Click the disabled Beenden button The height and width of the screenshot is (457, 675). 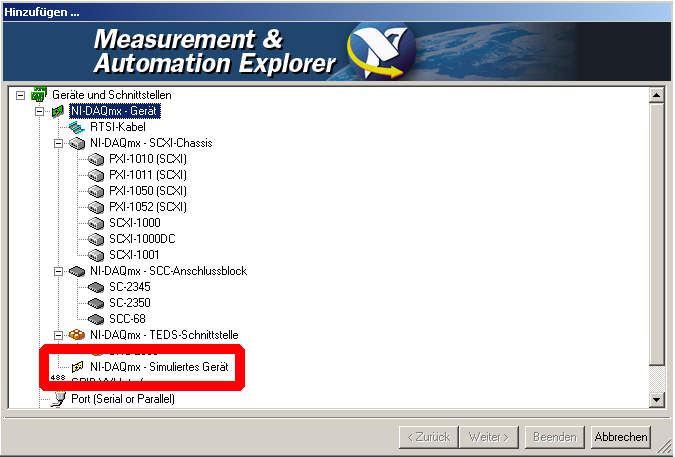pos(554,437)
